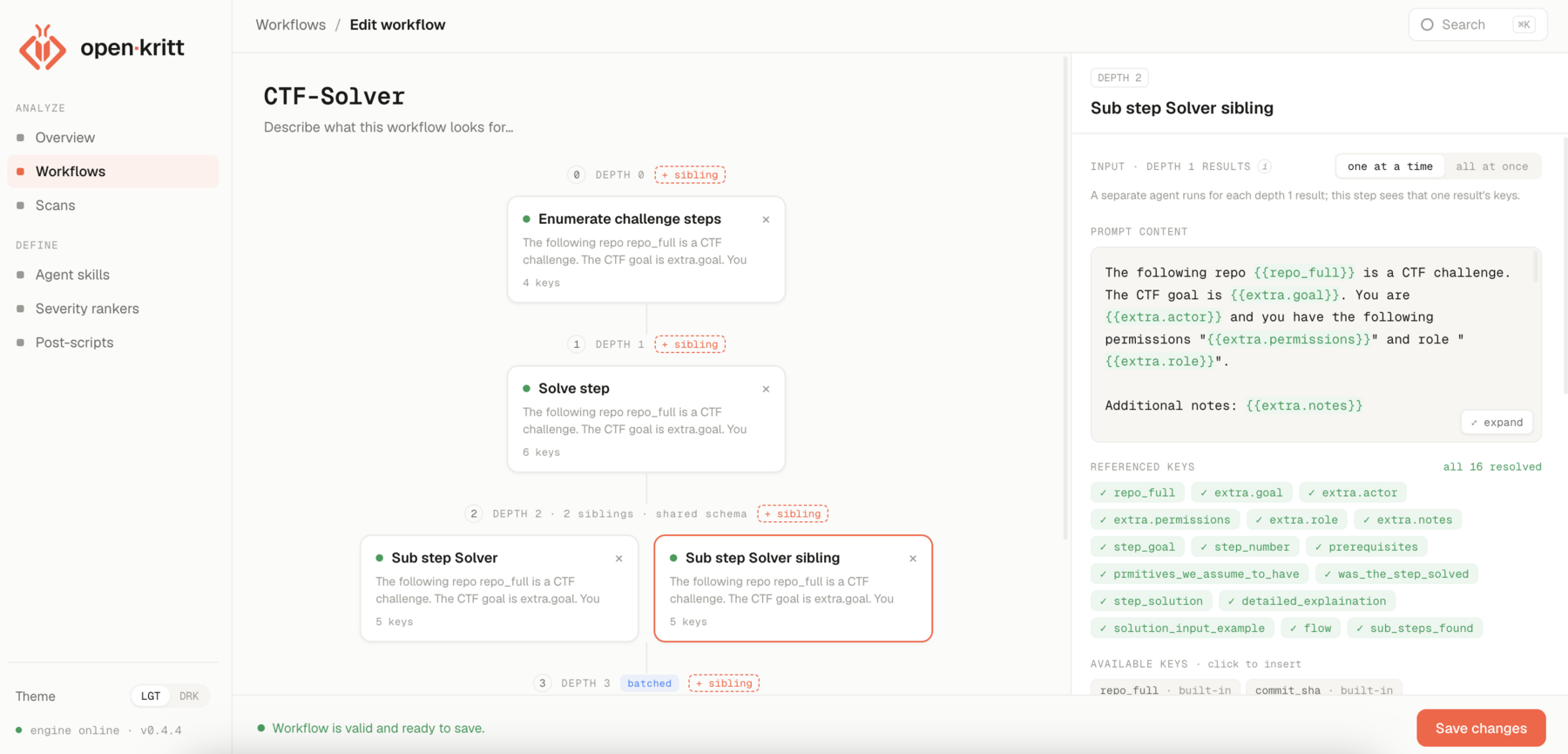Screen dimensions: 1568x754
Task: Select the Enumerate challenge steps card
Action: [x=646, y=249]
